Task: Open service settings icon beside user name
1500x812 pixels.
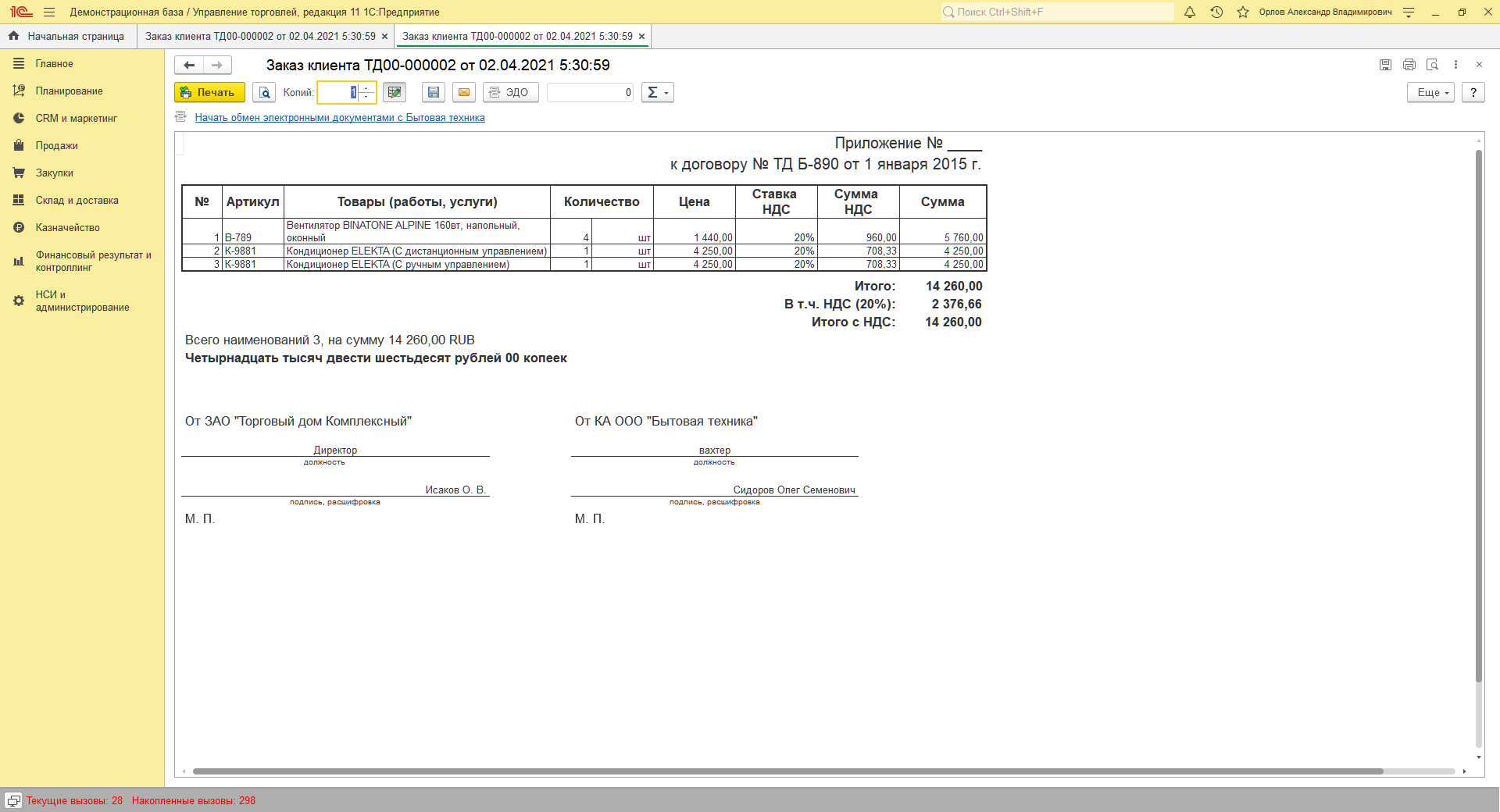Action: click(1409, 12)
